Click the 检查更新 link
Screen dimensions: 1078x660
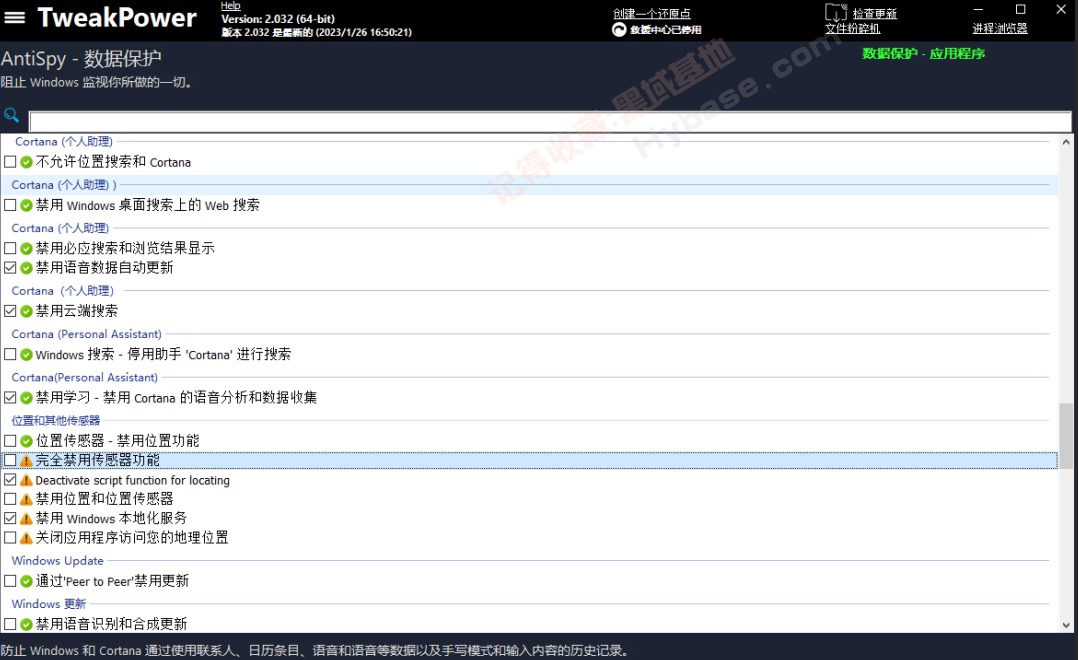point(874,13)
